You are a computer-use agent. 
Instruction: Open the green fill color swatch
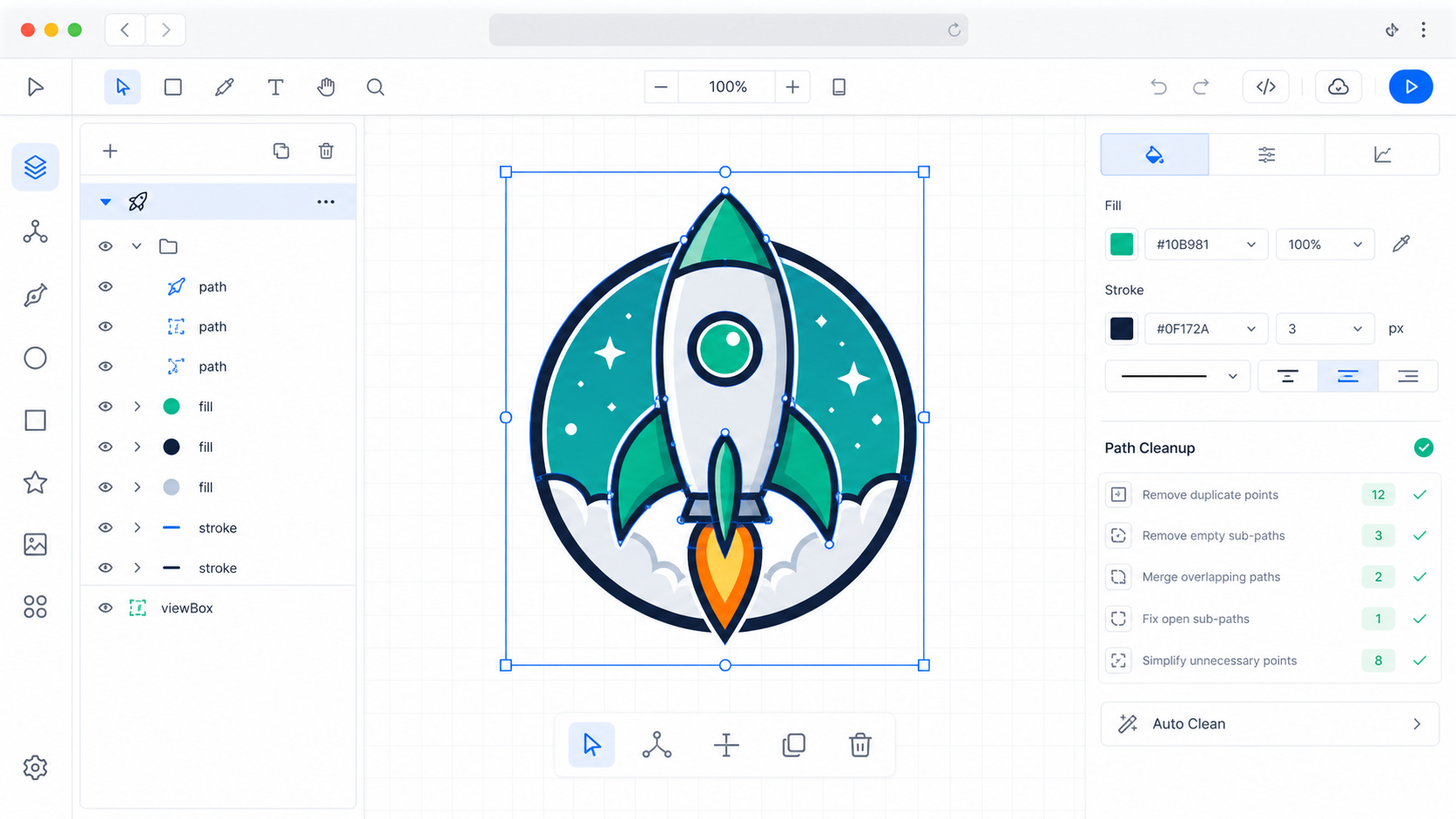(x=1122, y=245)
